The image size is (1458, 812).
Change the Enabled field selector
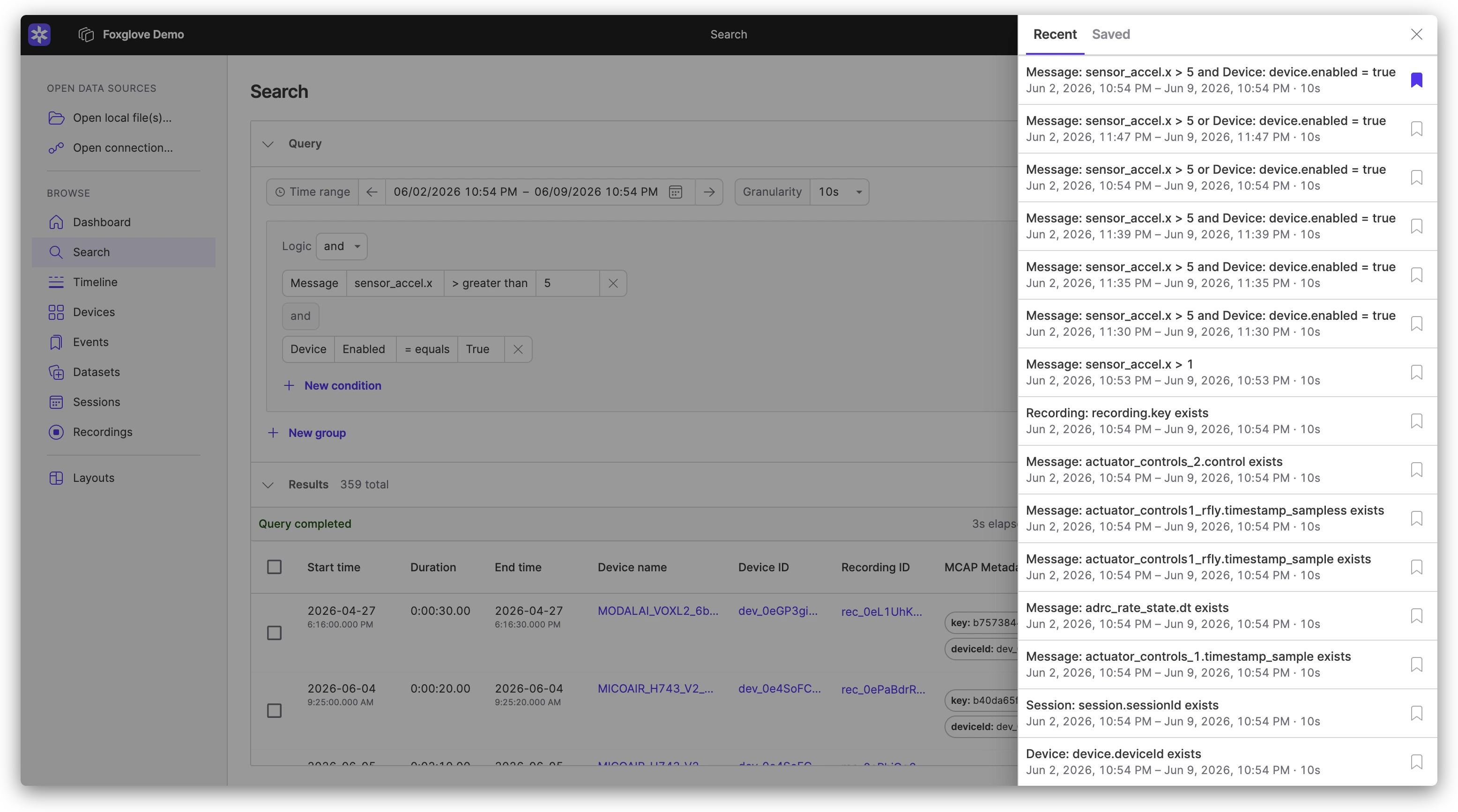click(364, 349)
